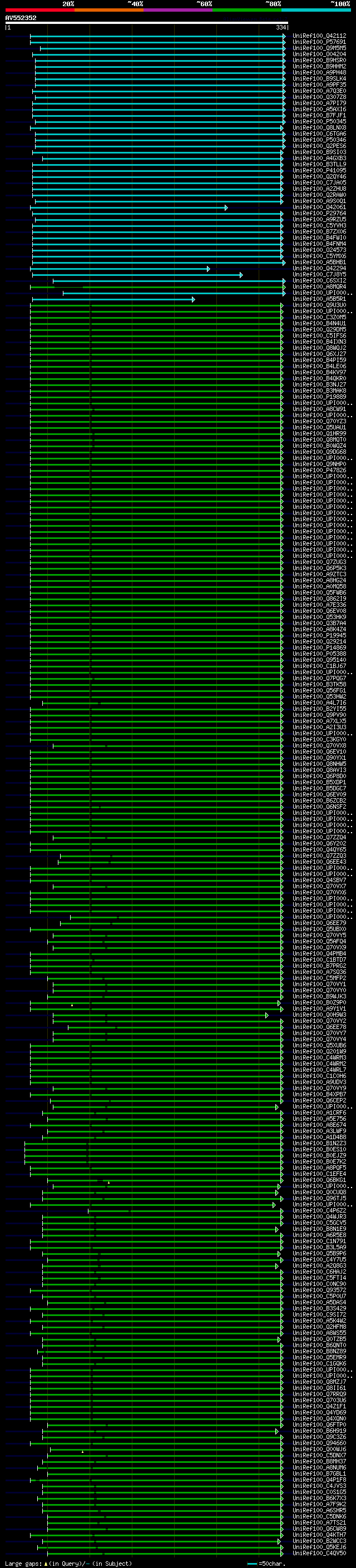Open hit UniRef100_B4PI59
356x1568 pixels.
pos(319,360)
